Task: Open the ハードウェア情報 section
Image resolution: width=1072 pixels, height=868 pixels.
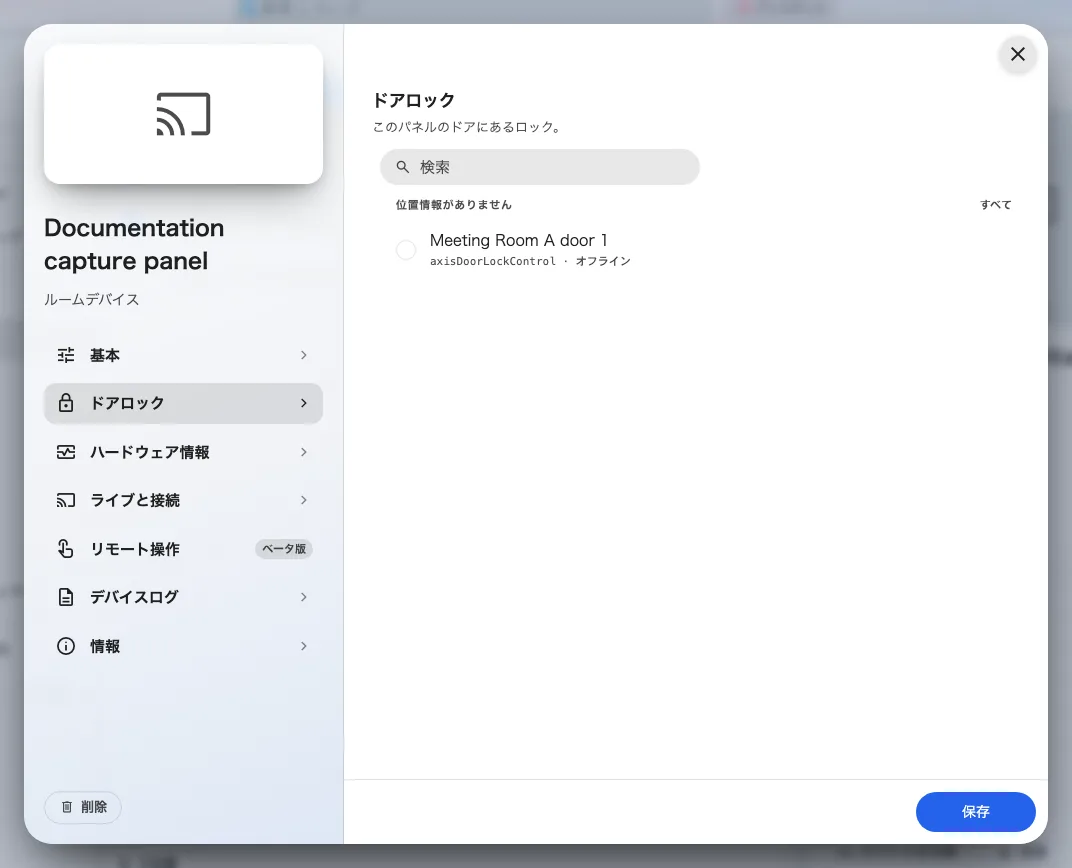Action: click(183, 452)
